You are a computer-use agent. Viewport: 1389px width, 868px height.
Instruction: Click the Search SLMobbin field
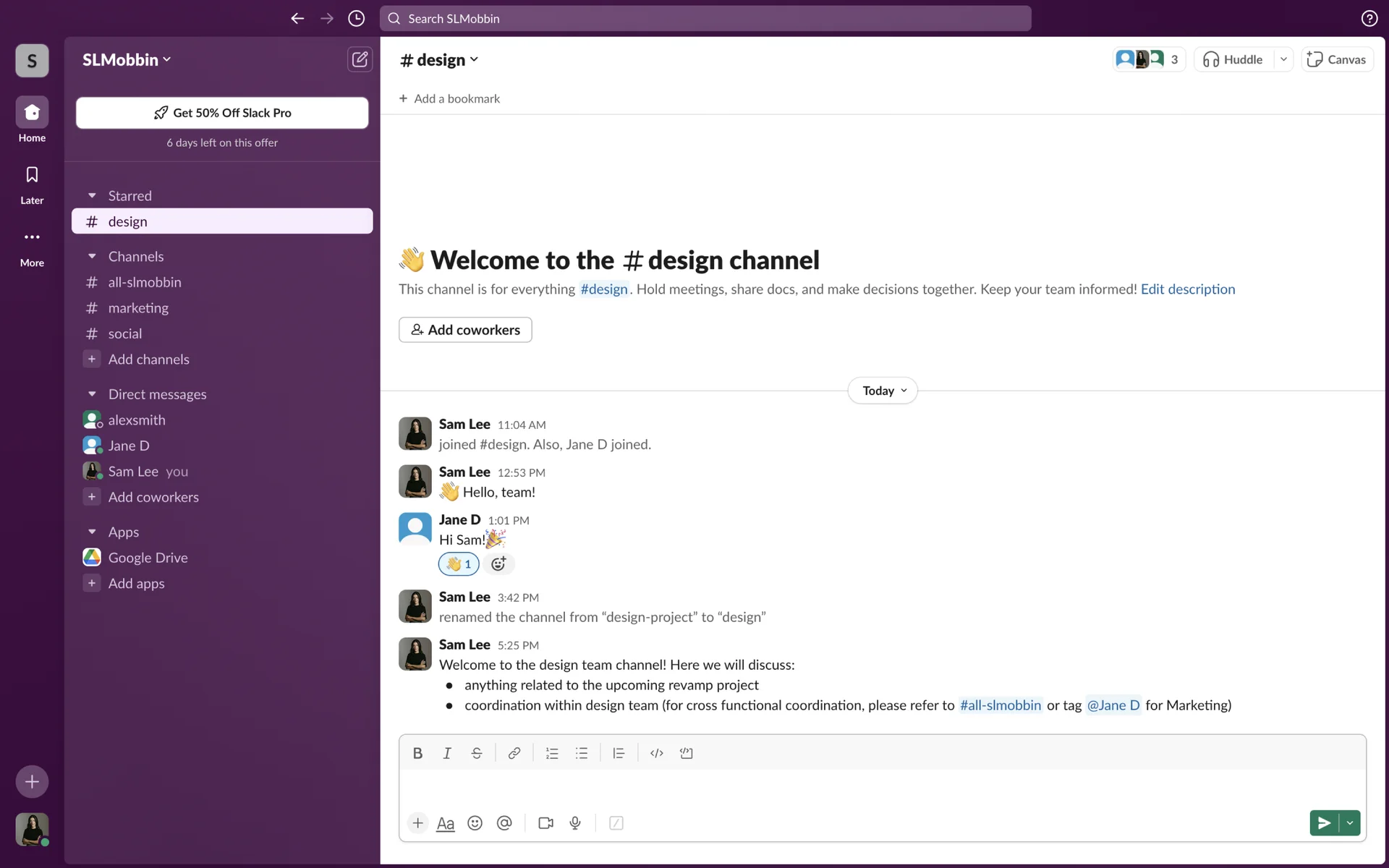click(x=705, y=19)
